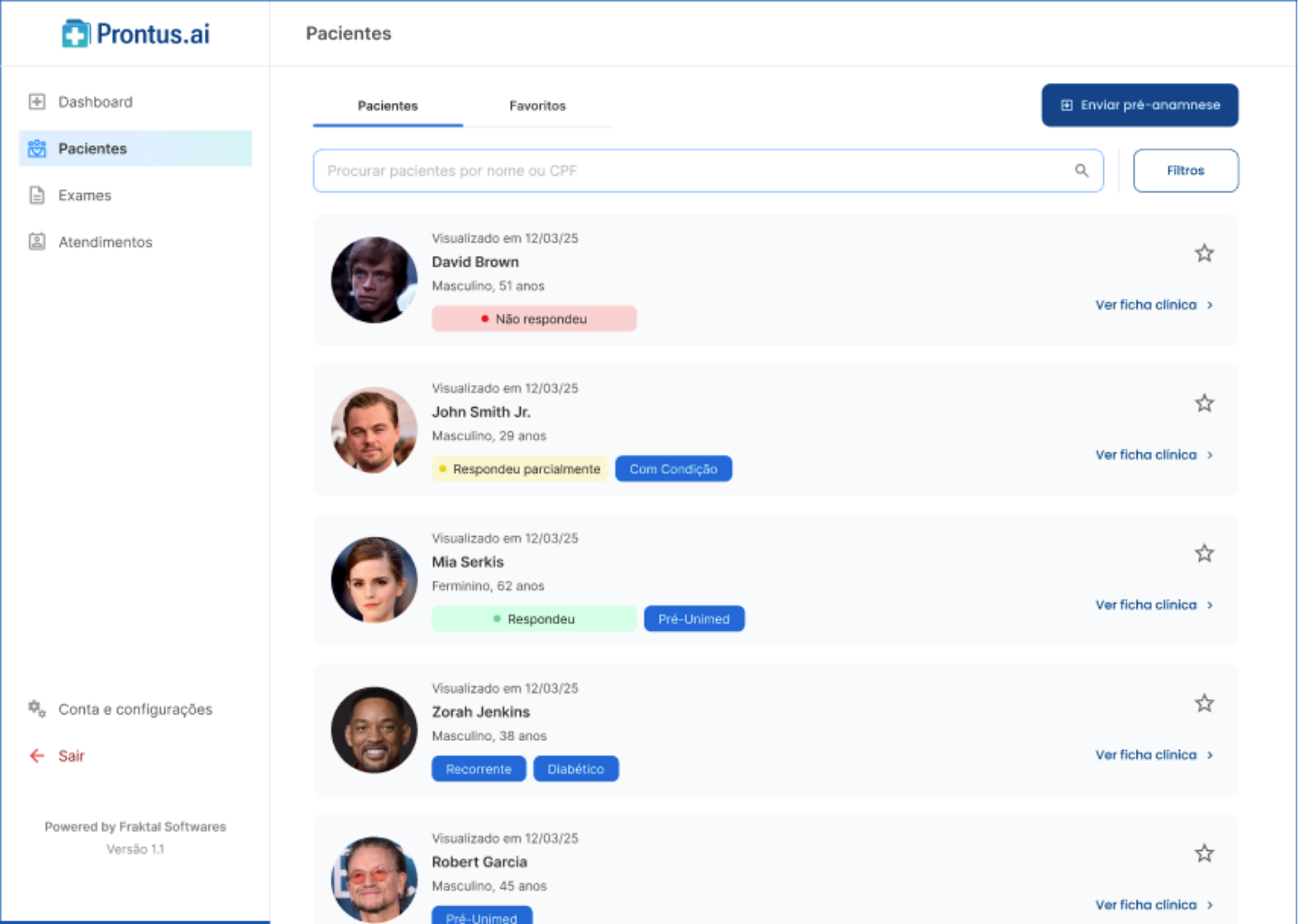
Task: Click the Diabético tag
Action: 576,769
